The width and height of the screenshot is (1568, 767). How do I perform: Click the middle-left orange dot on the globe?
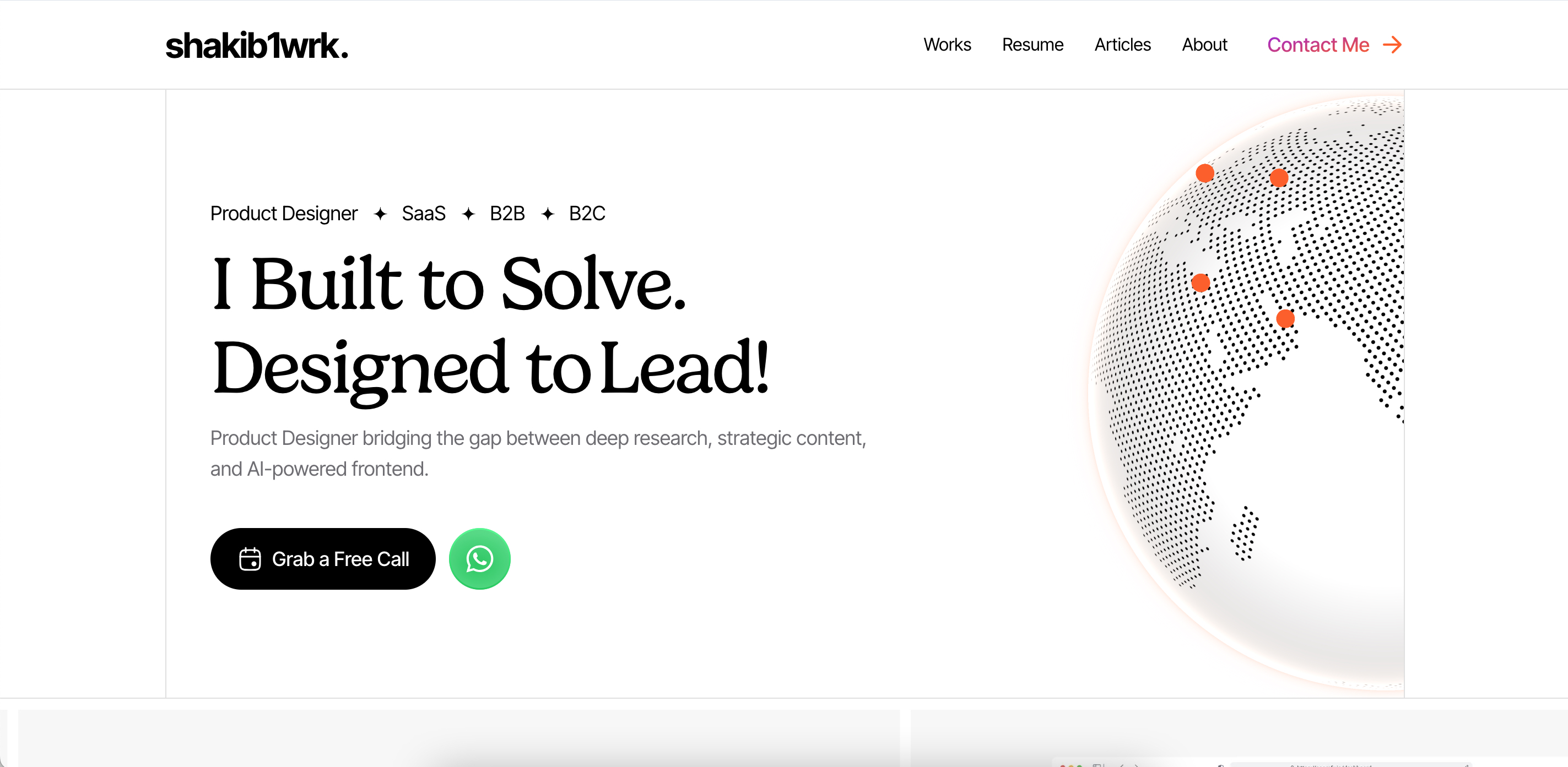pyautogui.click(x=1201, y=283)
